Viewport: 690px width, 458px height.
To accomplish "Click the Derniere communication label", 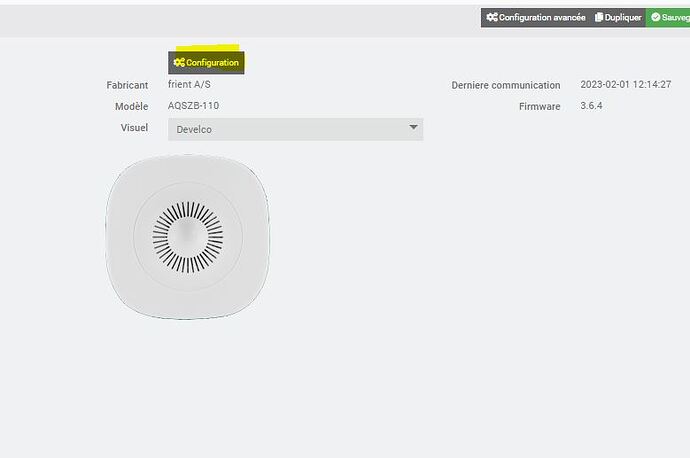I will tap(506, 85).
